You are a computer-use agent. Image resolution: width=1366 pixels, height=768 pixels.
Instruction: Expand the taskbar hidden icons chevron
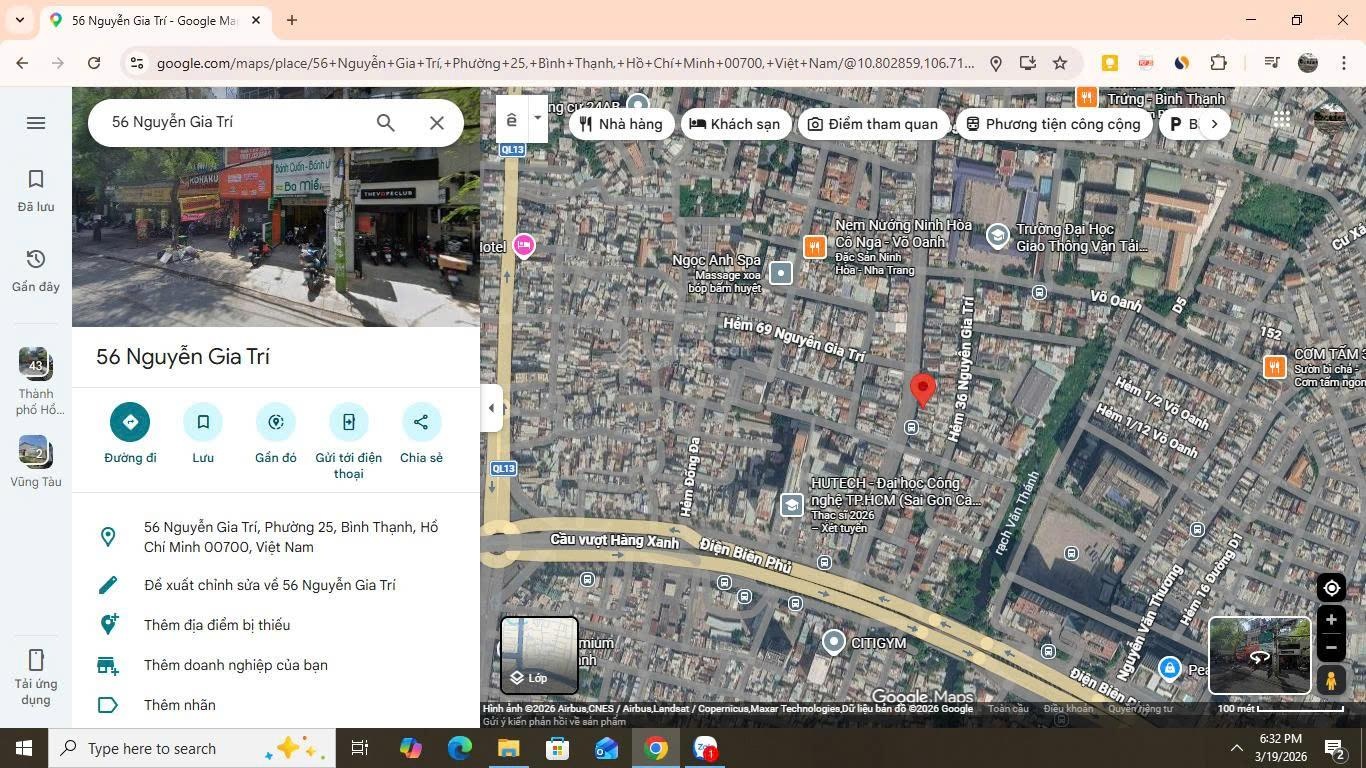1236,748
